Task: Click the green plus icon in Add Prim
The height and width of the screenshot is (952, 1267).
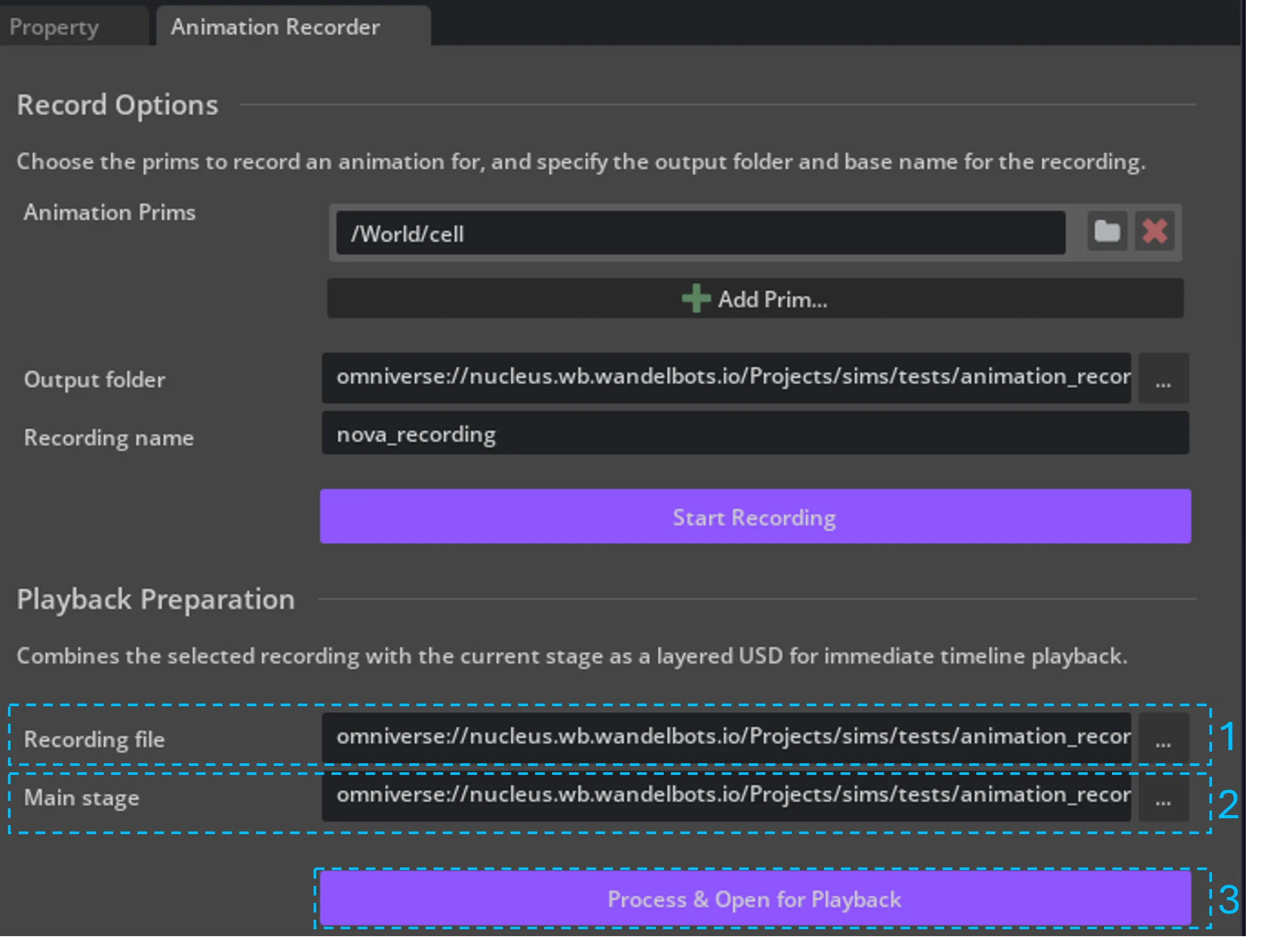Action: coord(696,298)
